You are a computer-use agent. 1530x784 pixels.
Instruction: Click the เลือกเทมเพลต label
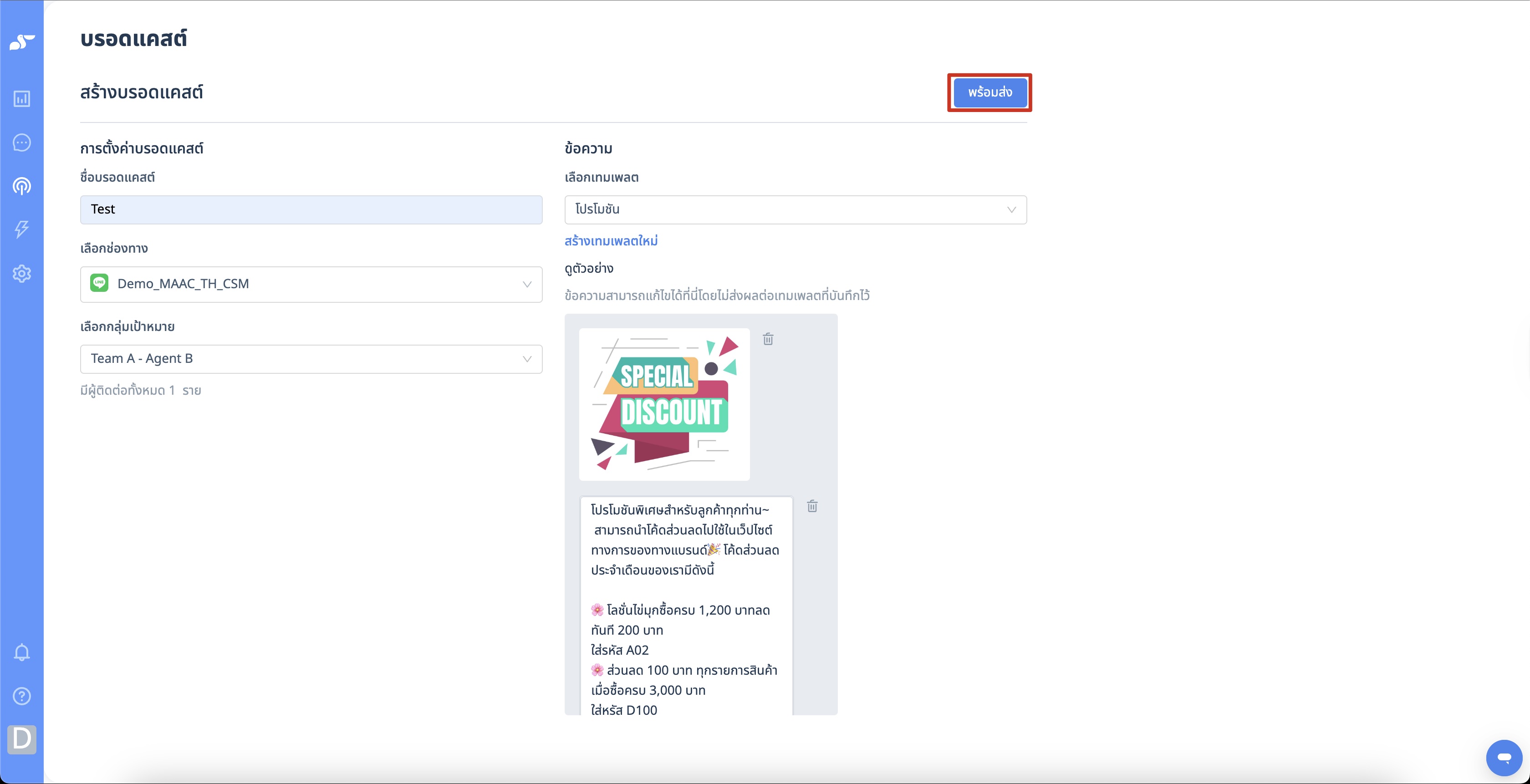601,178
